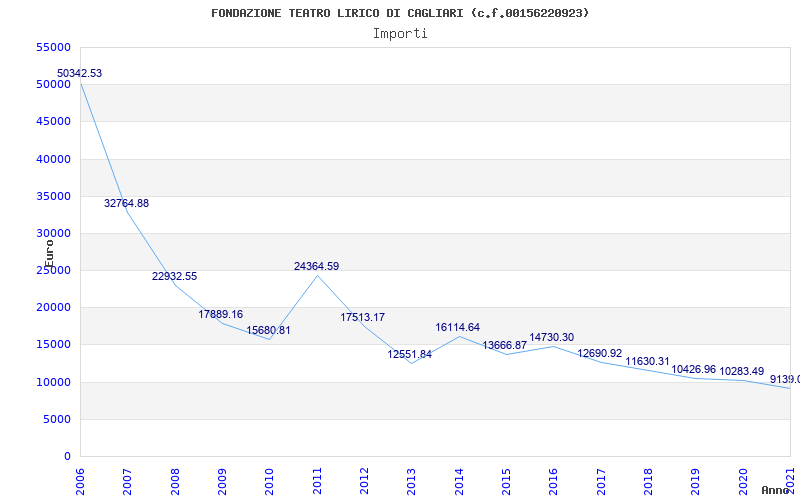
Task: Select the 32764.88 data label
Action: click(127, 203)
